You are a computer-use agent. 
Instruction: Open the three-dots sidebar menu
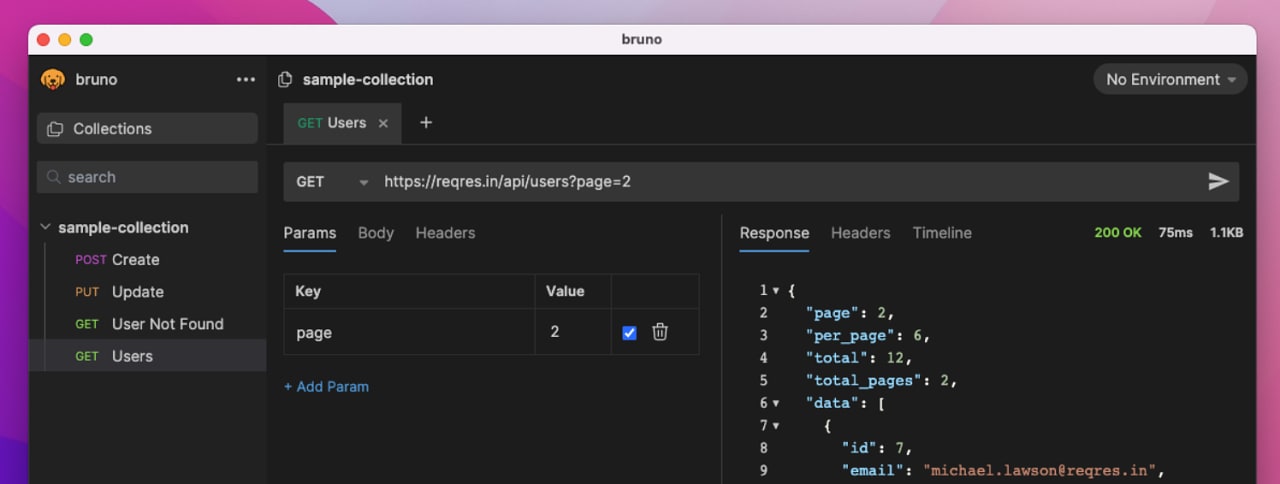click(246, 80)
